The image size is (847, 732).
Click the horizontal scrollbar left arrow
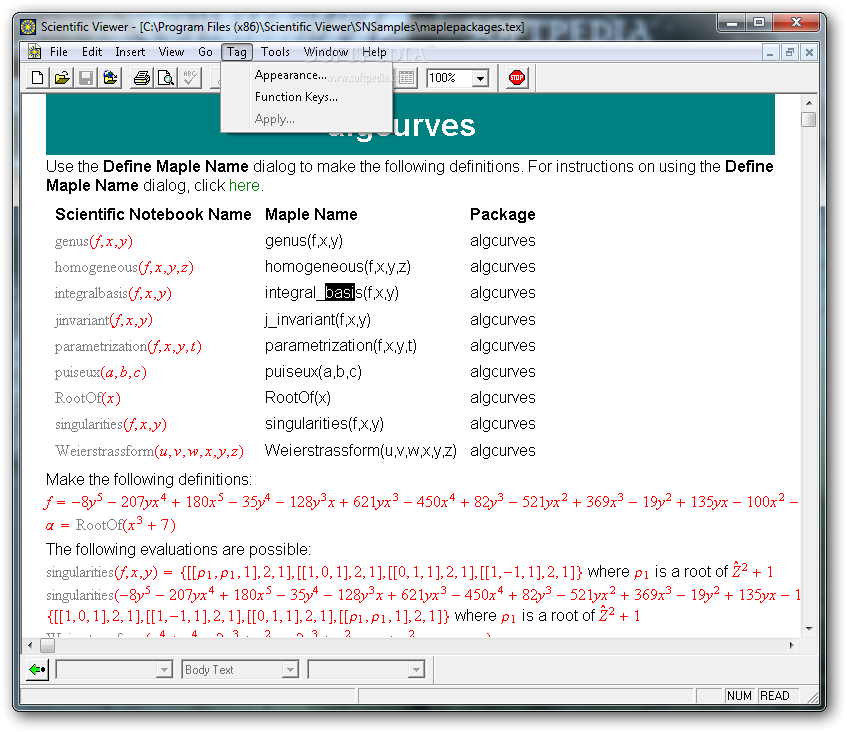[30, 645]
